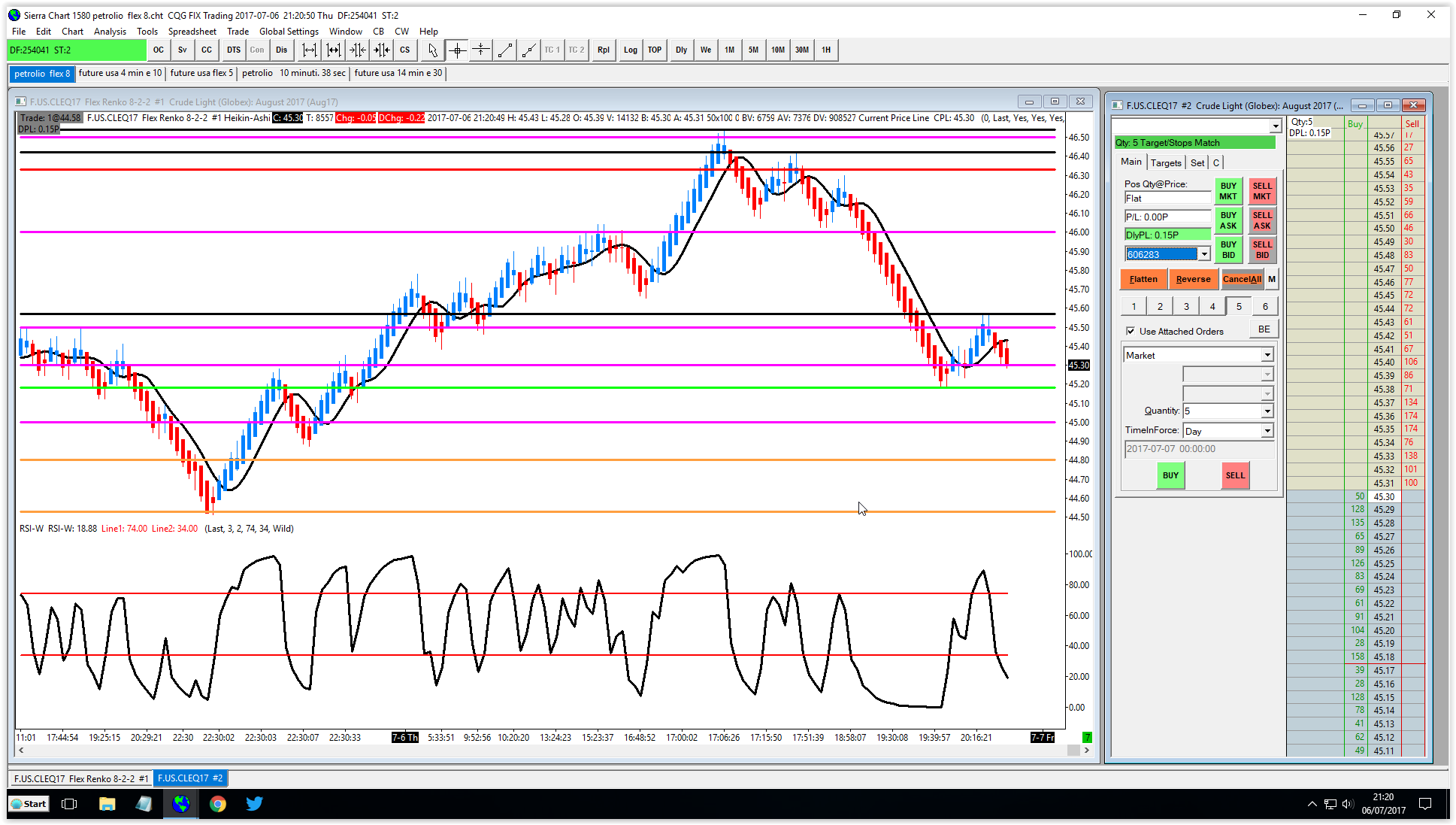The height and width of the screenshot is (825, 1456).
Task: Open Twitter from the taskbar
Action: point(254,804)
